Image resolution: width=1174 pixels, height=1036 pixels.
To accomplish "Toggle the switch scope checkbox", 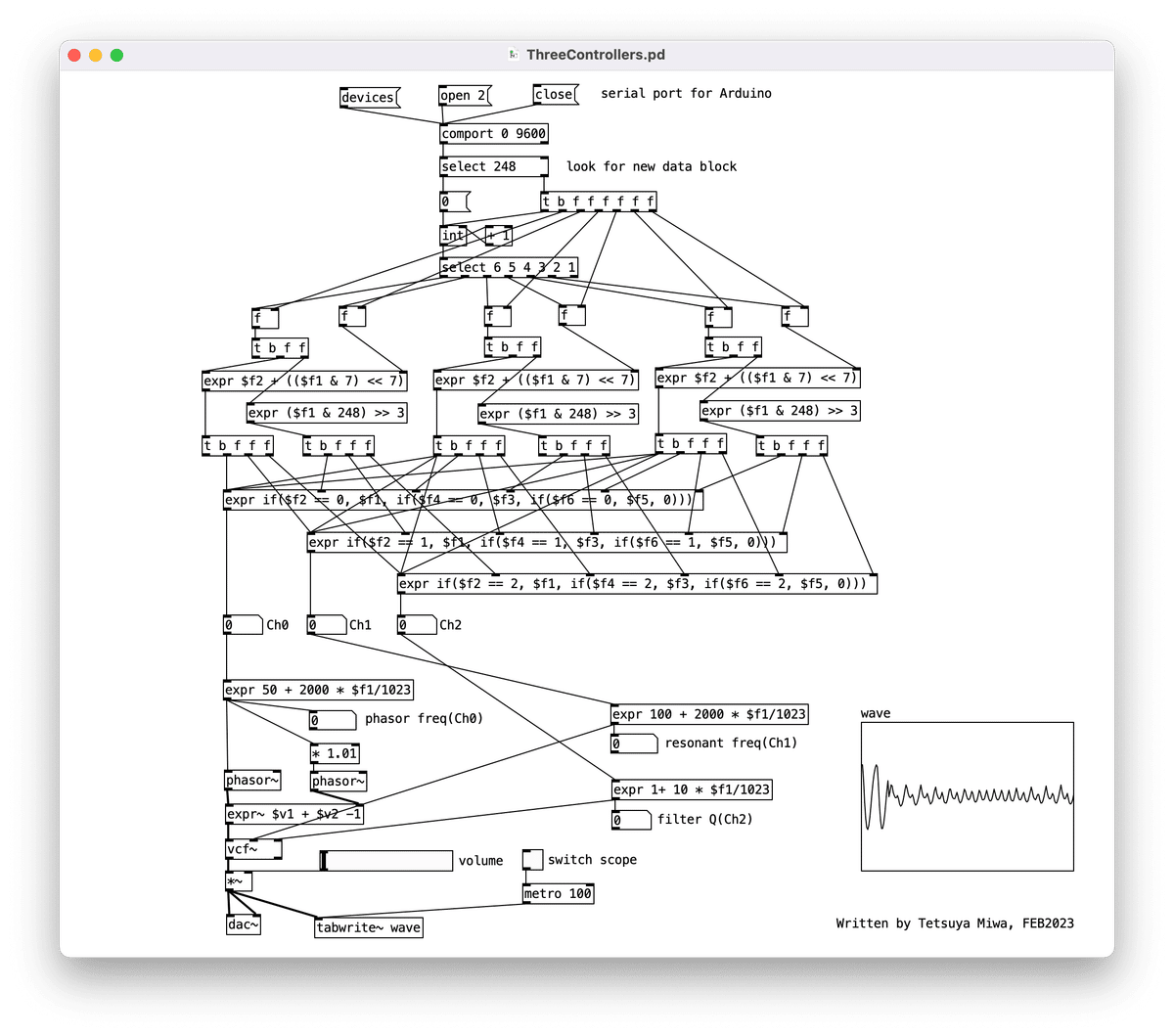I will point(532,860).
